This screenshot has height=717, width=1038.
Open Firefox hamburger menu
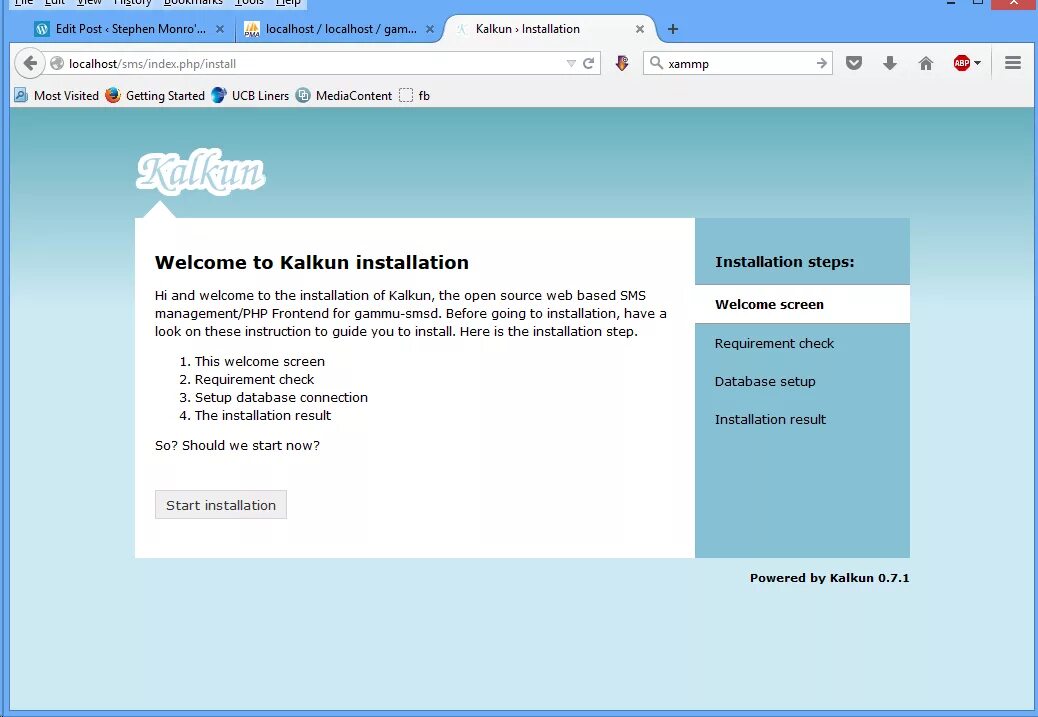coord(1013,63)
